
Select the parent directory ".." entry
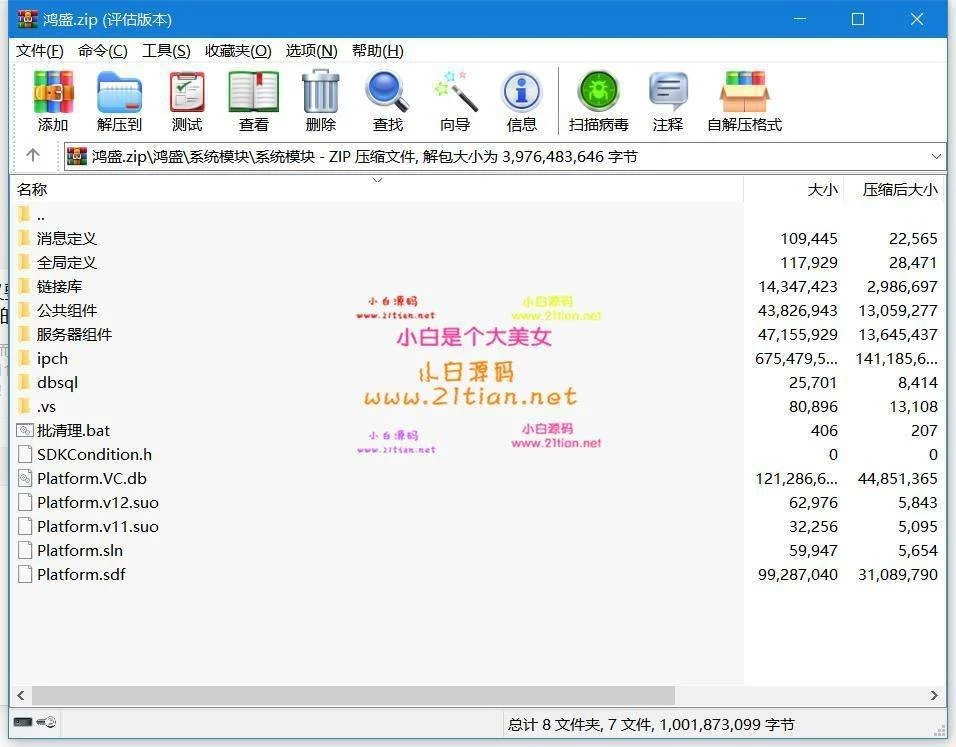point(40,214)
